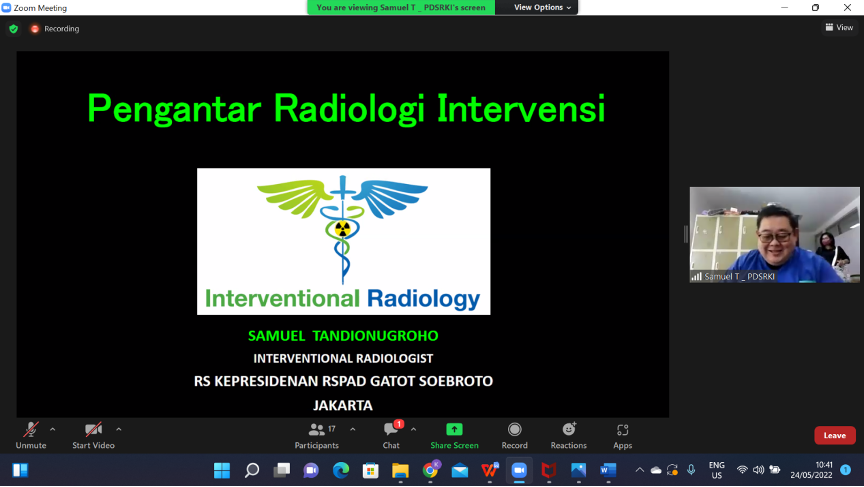Open Teams Chat in taskbar
The width and height of the screenshot is (864, 487).
tap(311, 470)
